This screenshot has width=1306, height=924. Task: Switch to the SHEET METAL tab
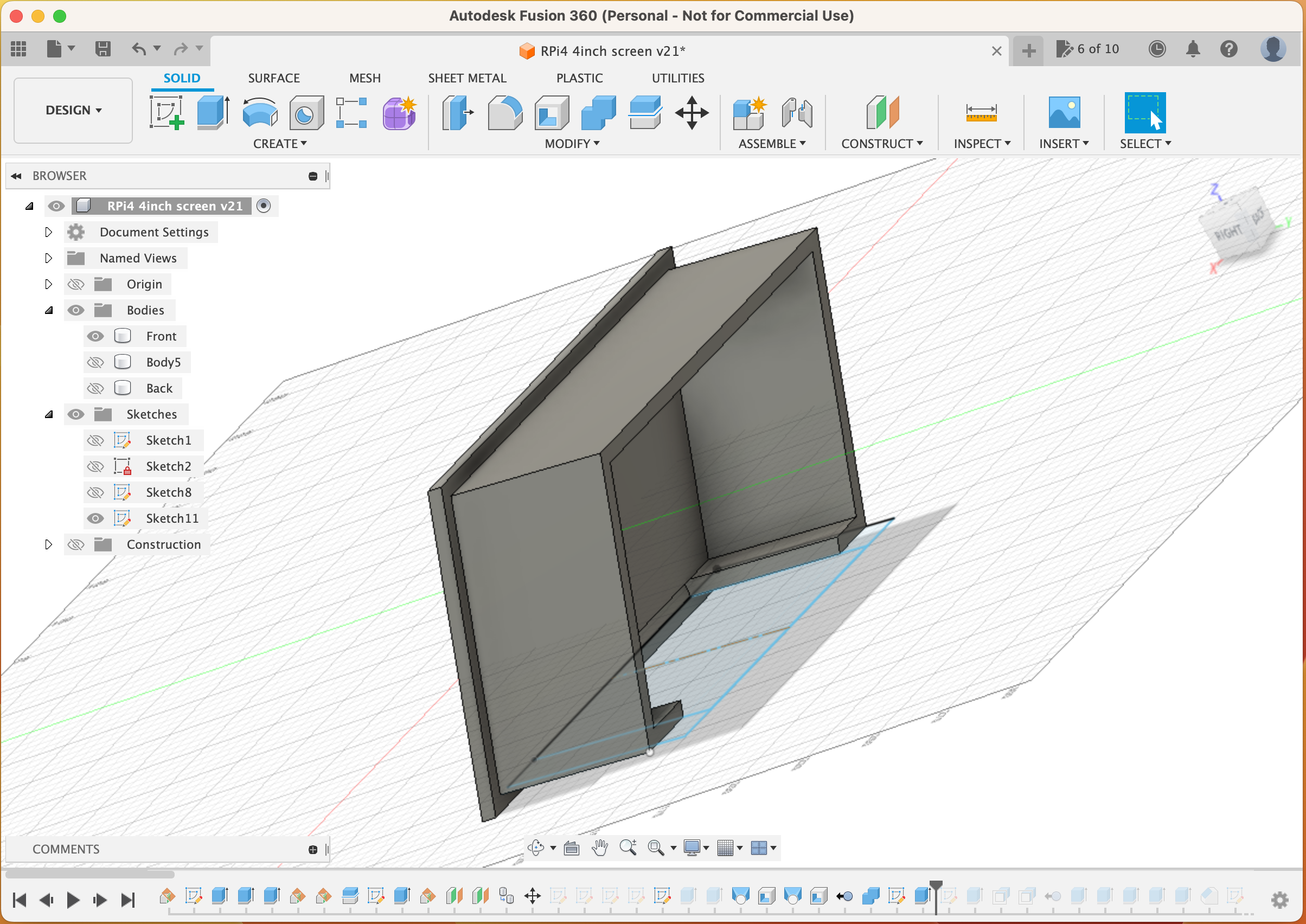pyautogui.click(x=466, y=78)
